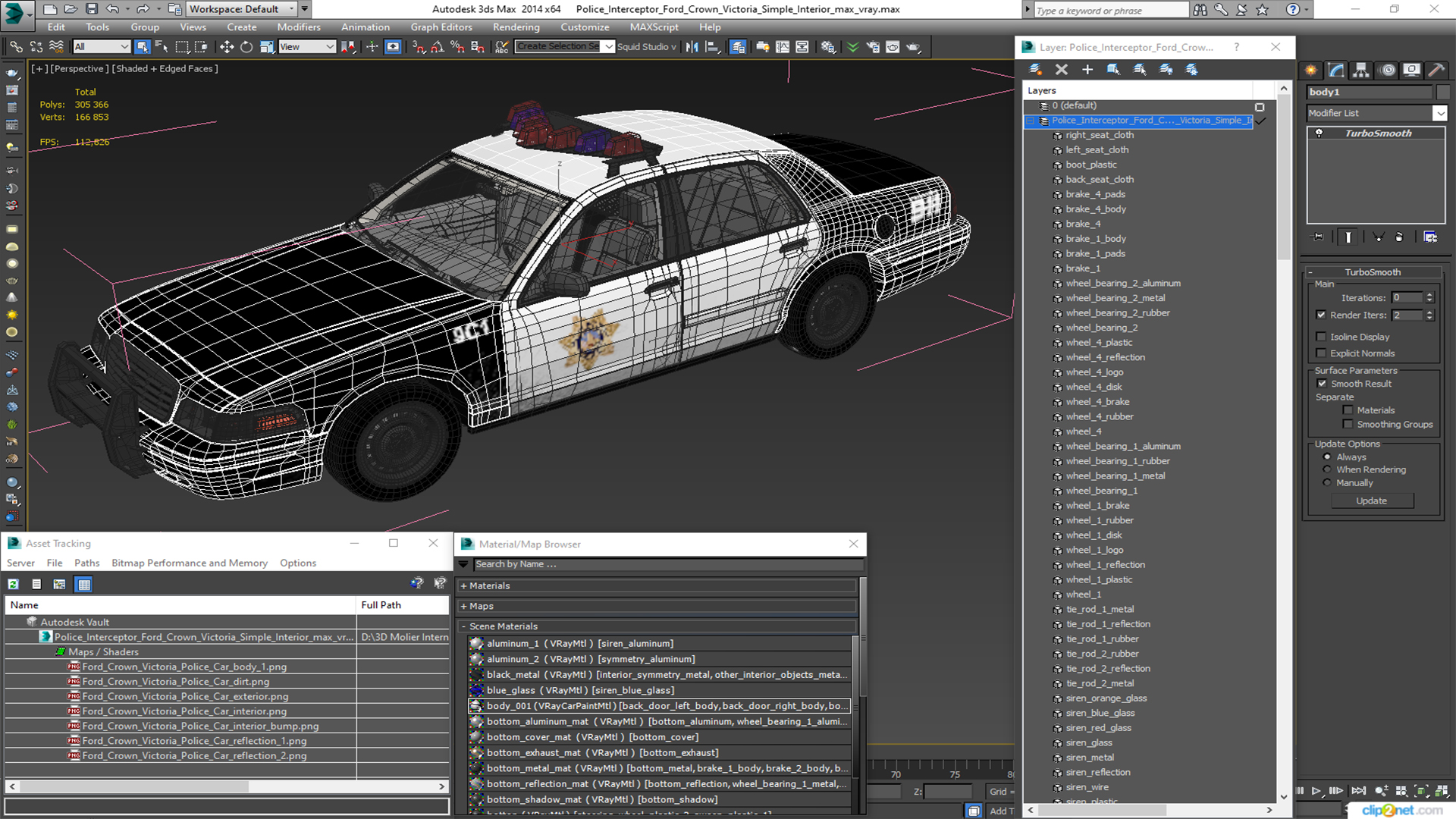Open the Graph Editors menu
The width and height of the screenshot is (1456, 819).
click(441, 27)
